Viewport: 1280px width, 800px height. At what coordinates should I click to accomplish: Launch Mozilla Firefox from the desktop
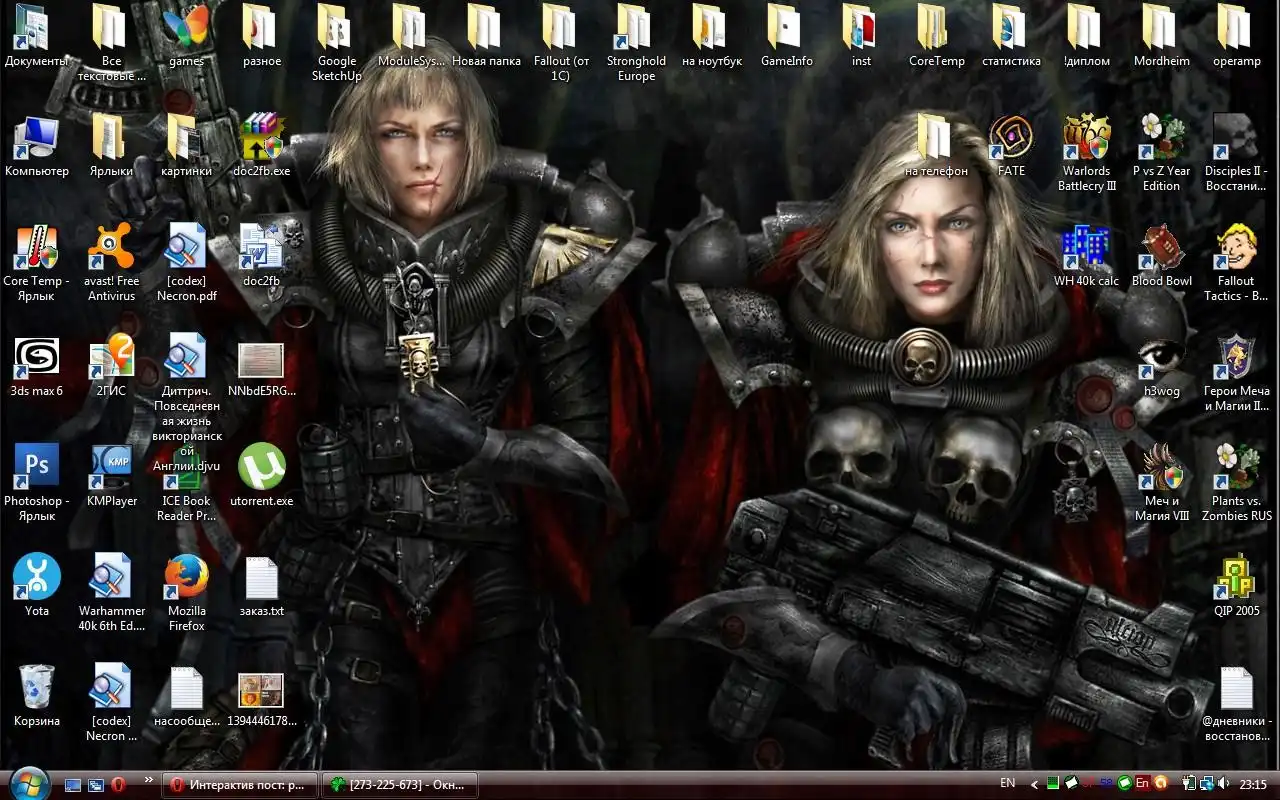186,578
